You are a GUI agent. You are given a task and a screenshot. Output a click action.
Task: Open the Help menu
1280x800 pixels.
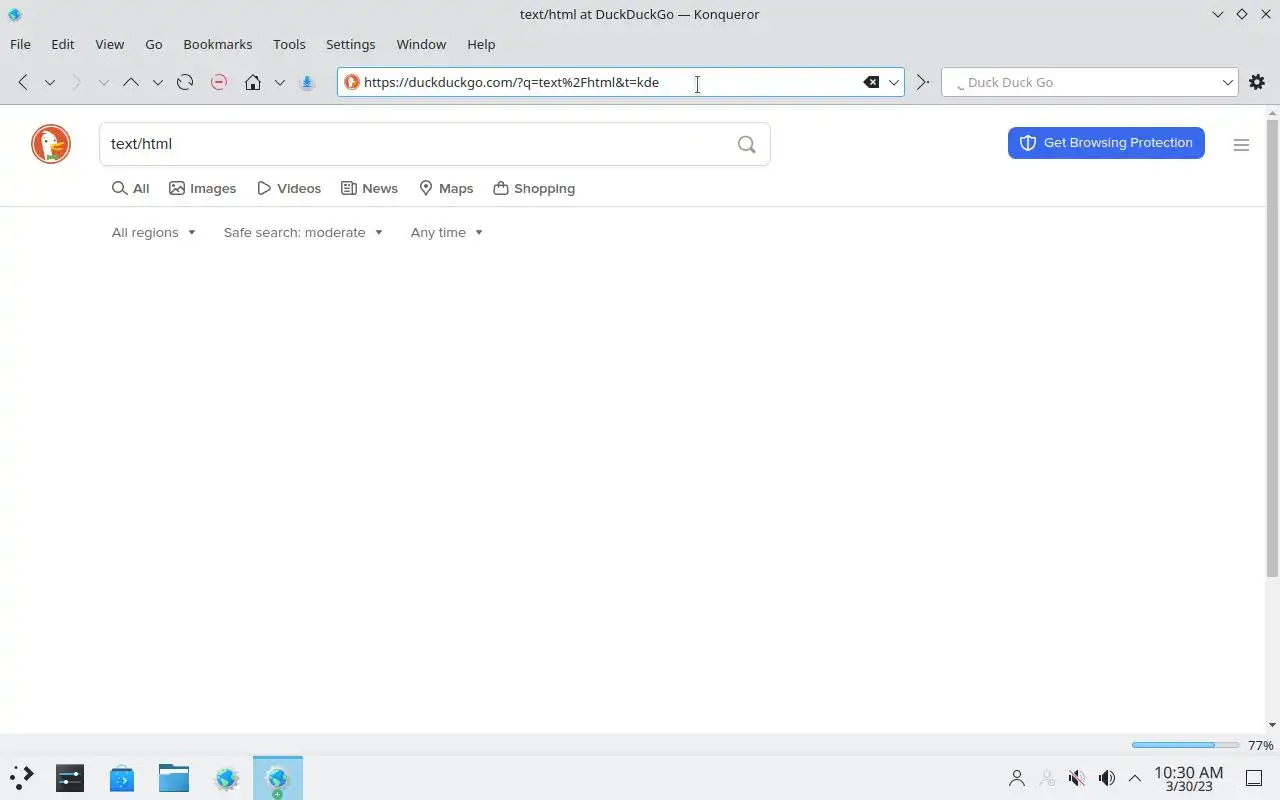481,44
